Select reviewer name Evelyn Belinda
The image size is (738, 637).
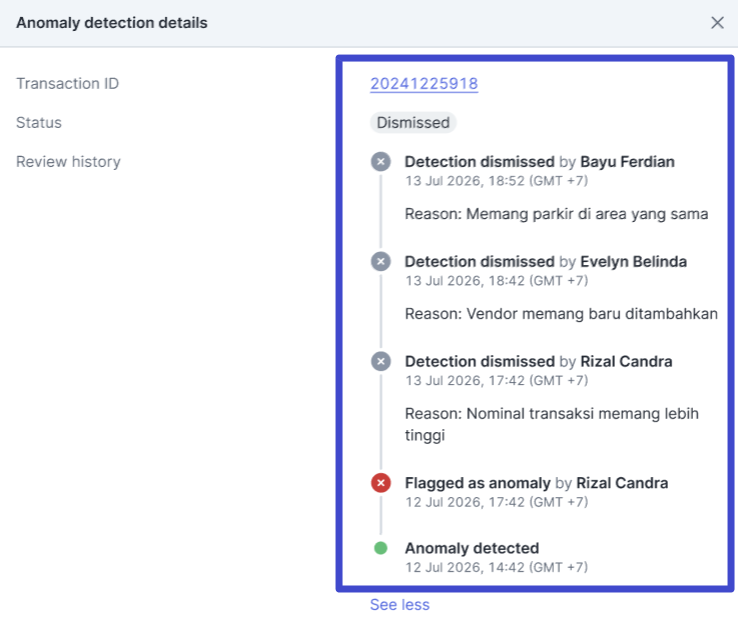point(633,262)
